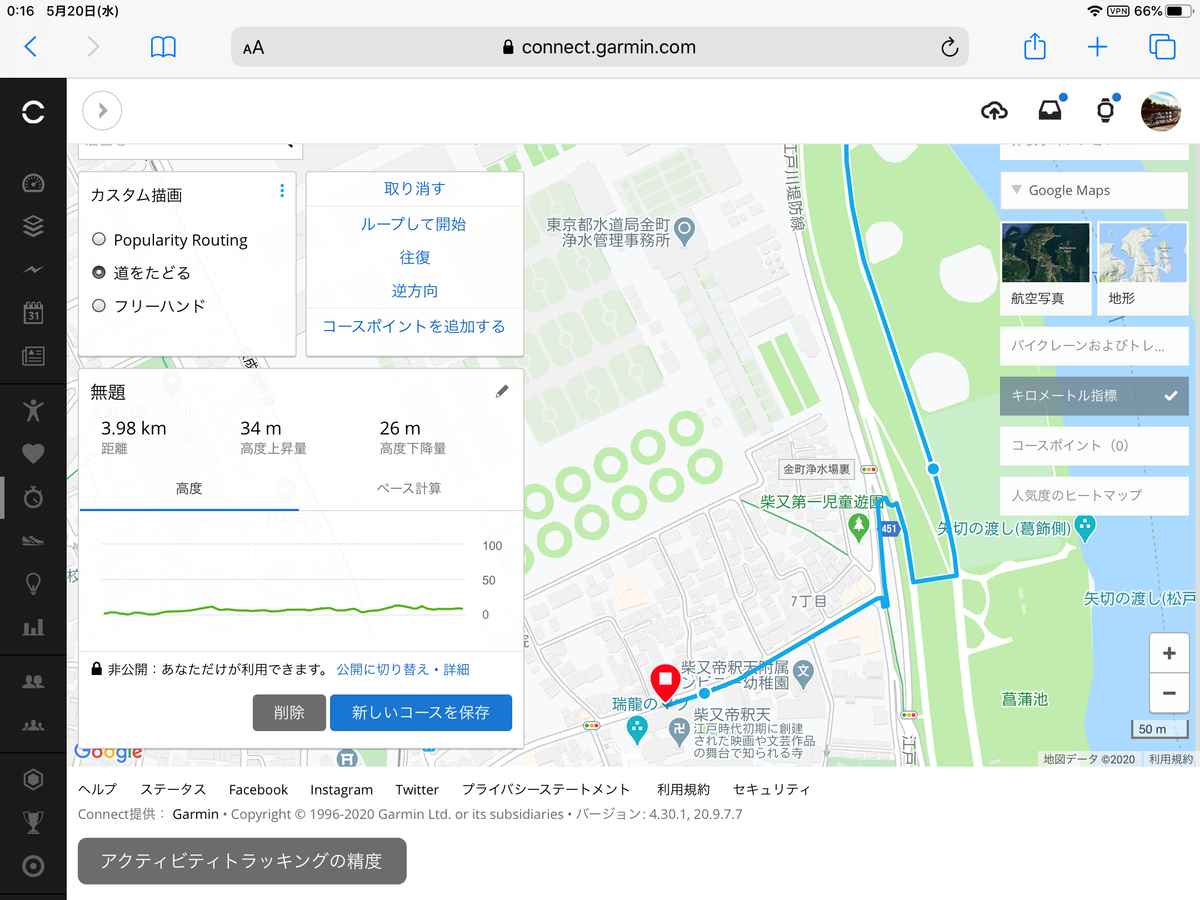
Task: Click 新しいコースを保存 button
Action: pyautogui.click(x=421, y=713)
